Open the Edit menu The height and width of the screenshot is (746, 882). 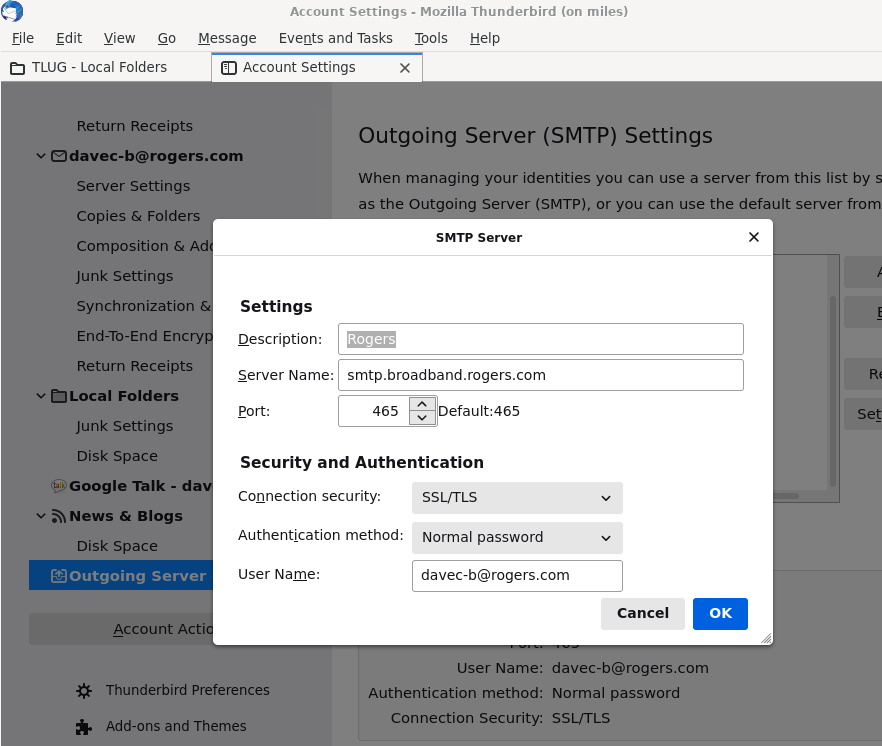click(x=69, y=38)
